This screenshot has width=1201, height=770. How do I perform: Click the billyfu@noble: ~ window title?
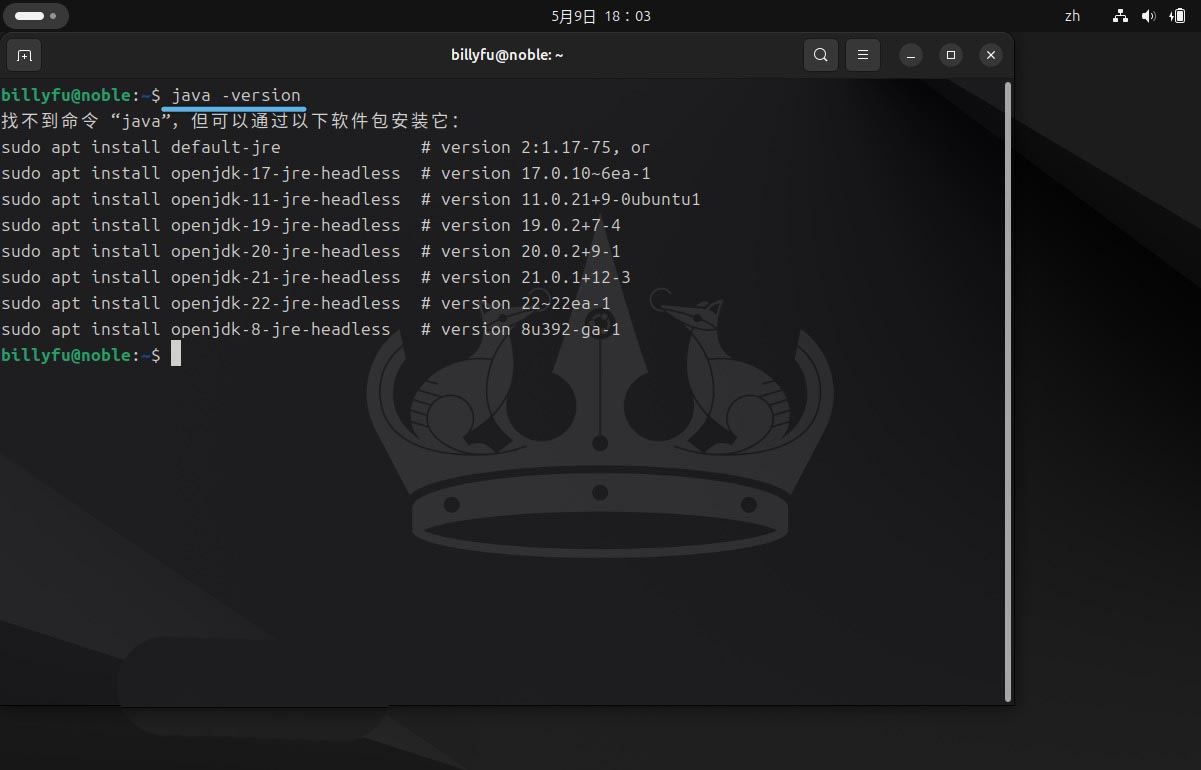(x=507, y=55)
